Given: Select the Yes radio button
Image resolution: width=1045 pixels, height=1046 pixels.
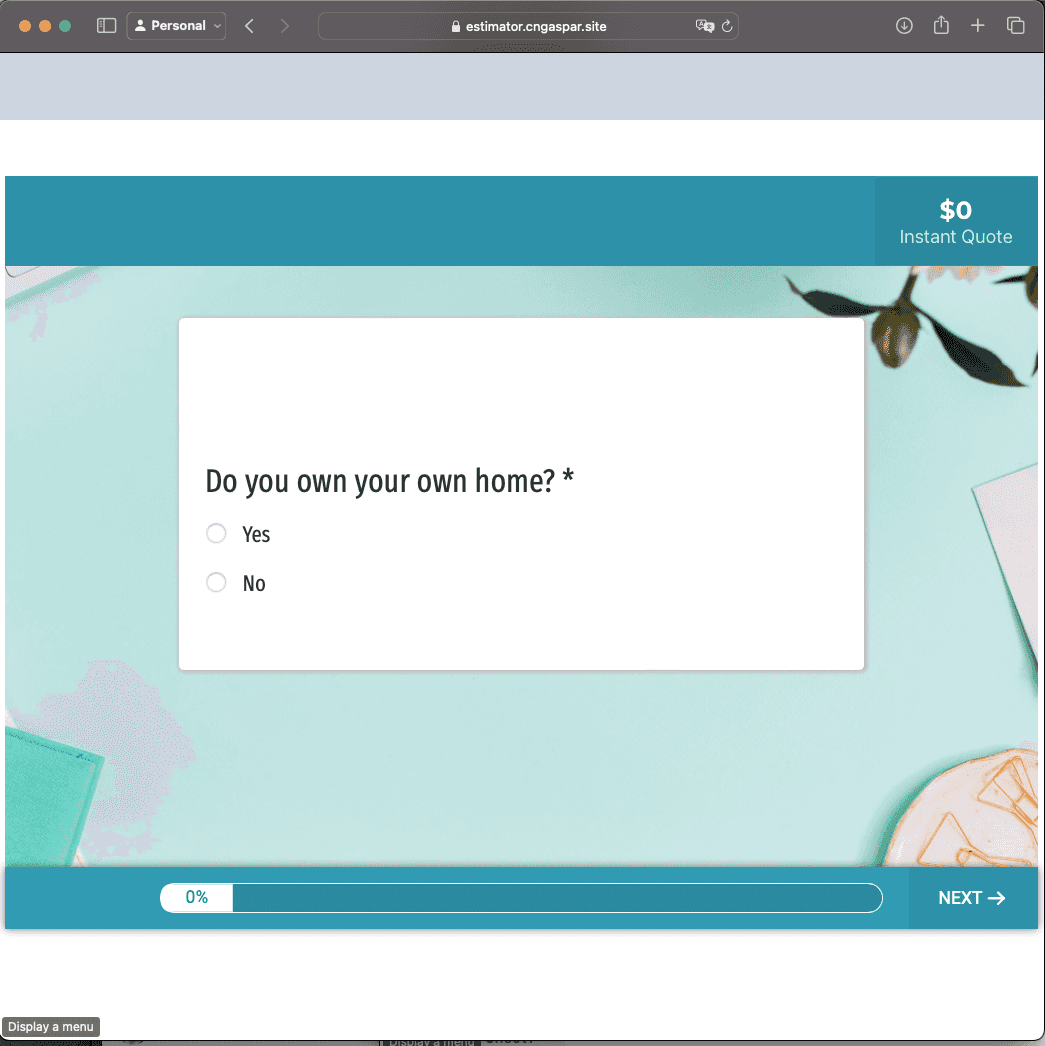Looking at the screenshot, I should (216, 534).
